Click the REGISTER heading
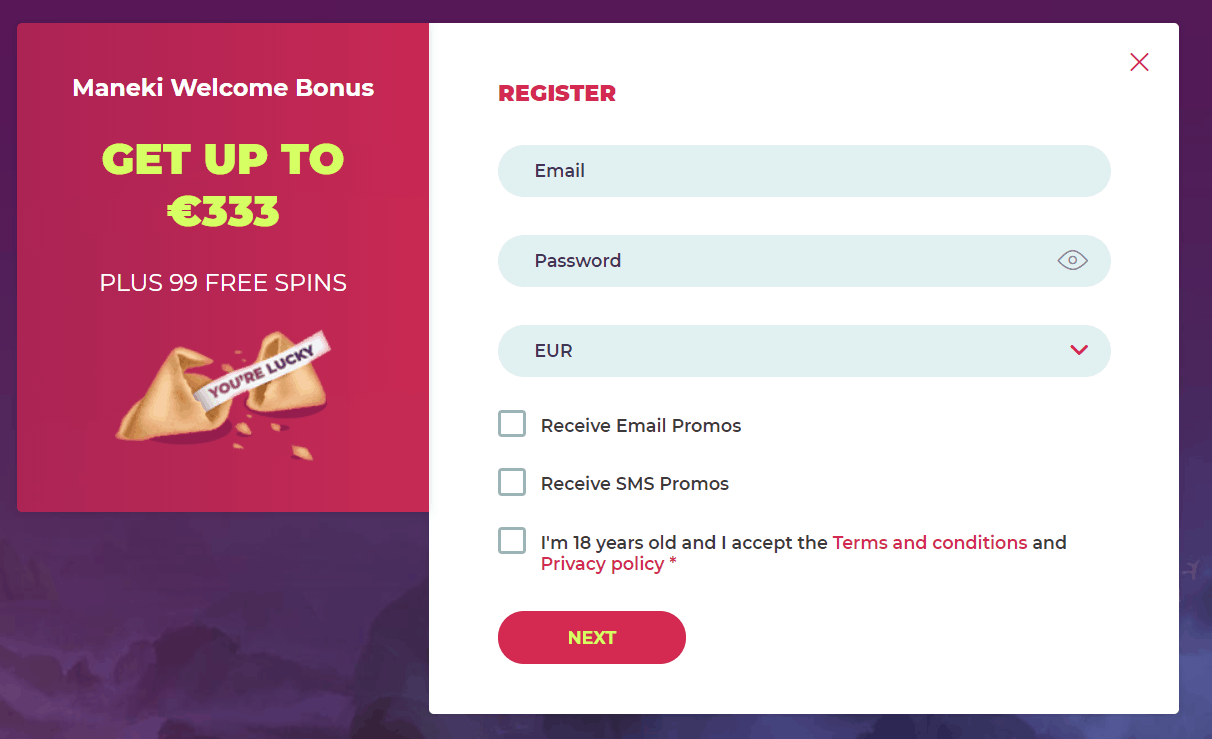 click(x=557, y=94)
